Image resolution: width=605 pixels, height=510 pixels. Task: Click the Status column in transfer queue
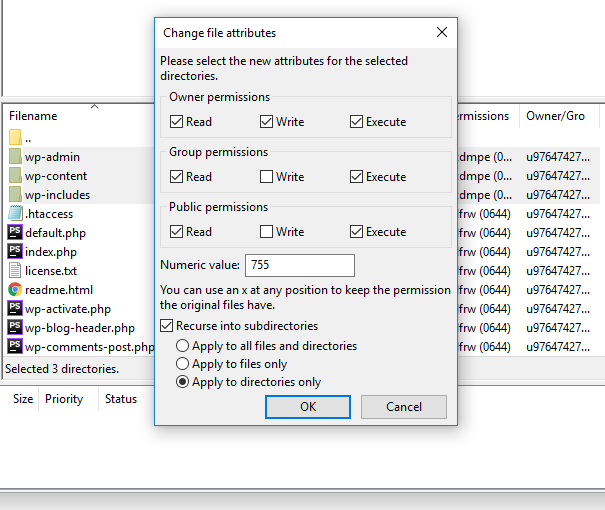[x=121, y=399]
